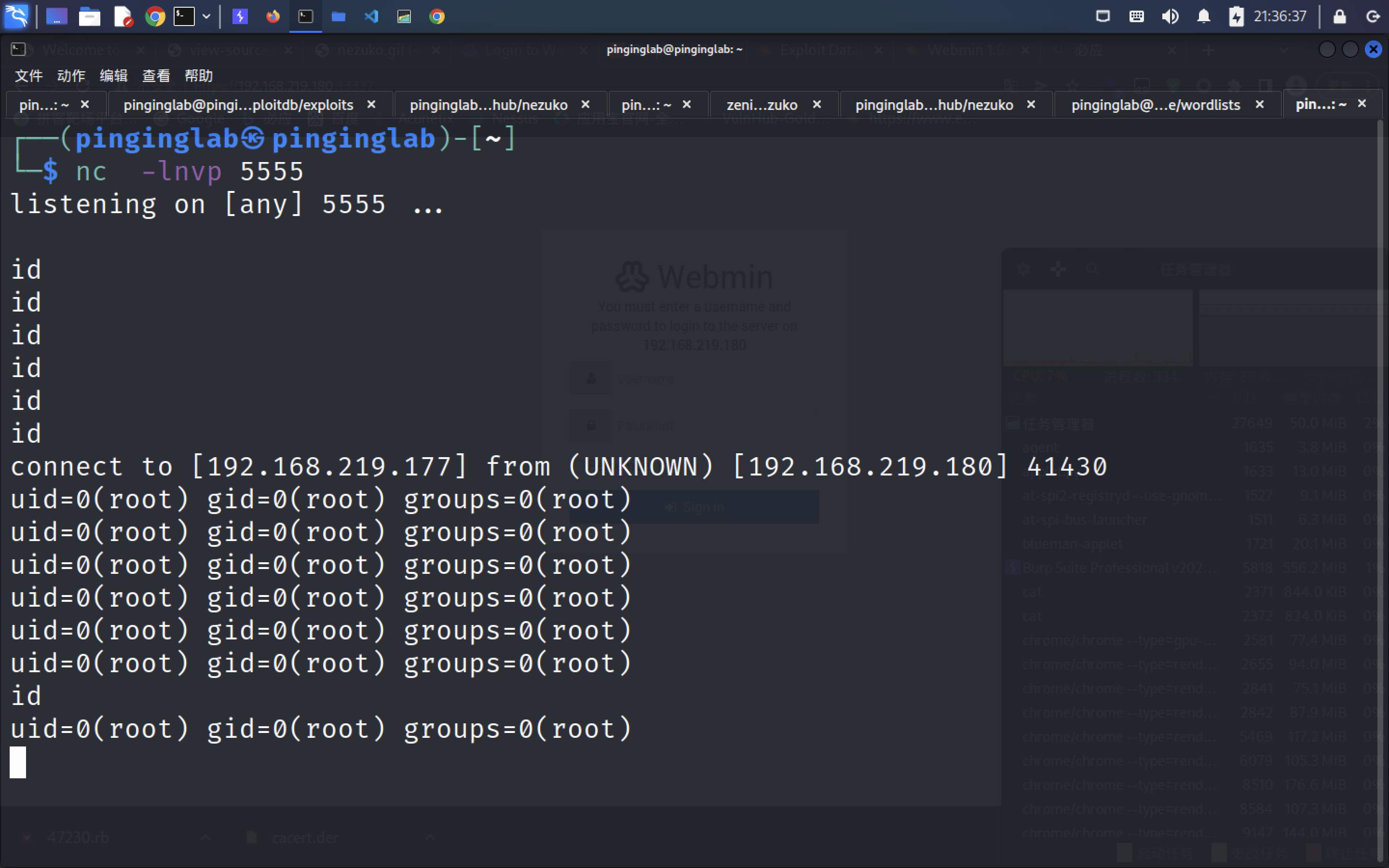Viewport: 1389px width, 868px height.
Task: Click the 'nc -lnvp 5555' command text
Action: pyautogui.click(x=190, y=172)
